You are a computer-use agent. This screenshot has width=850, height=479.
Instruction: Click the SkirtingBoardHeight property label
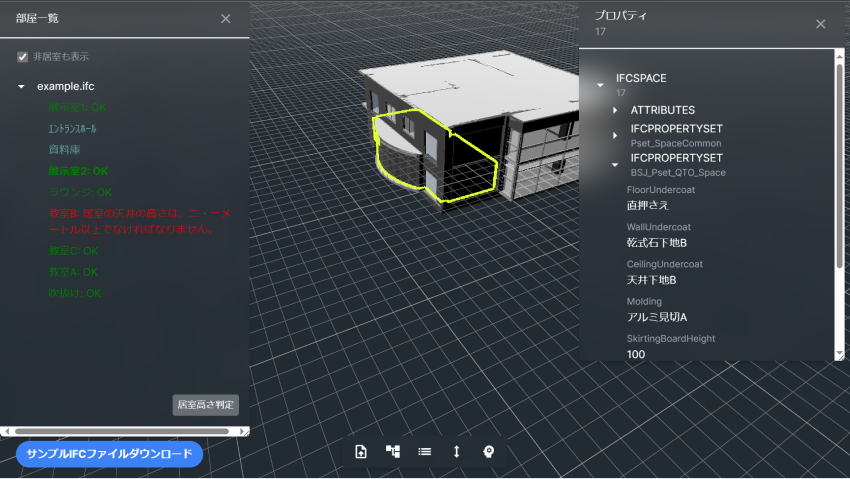671,339
